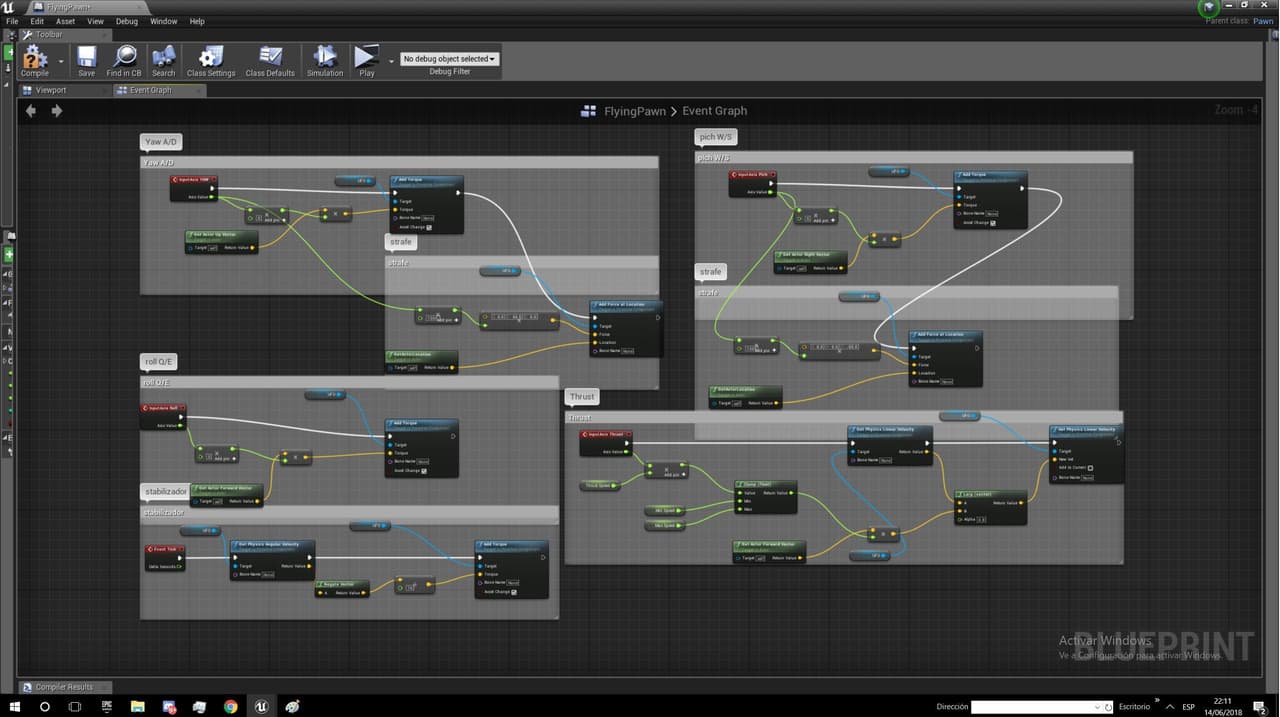
Task: Click the tutorial icon at top-right corner
Action: point(1209,7)
